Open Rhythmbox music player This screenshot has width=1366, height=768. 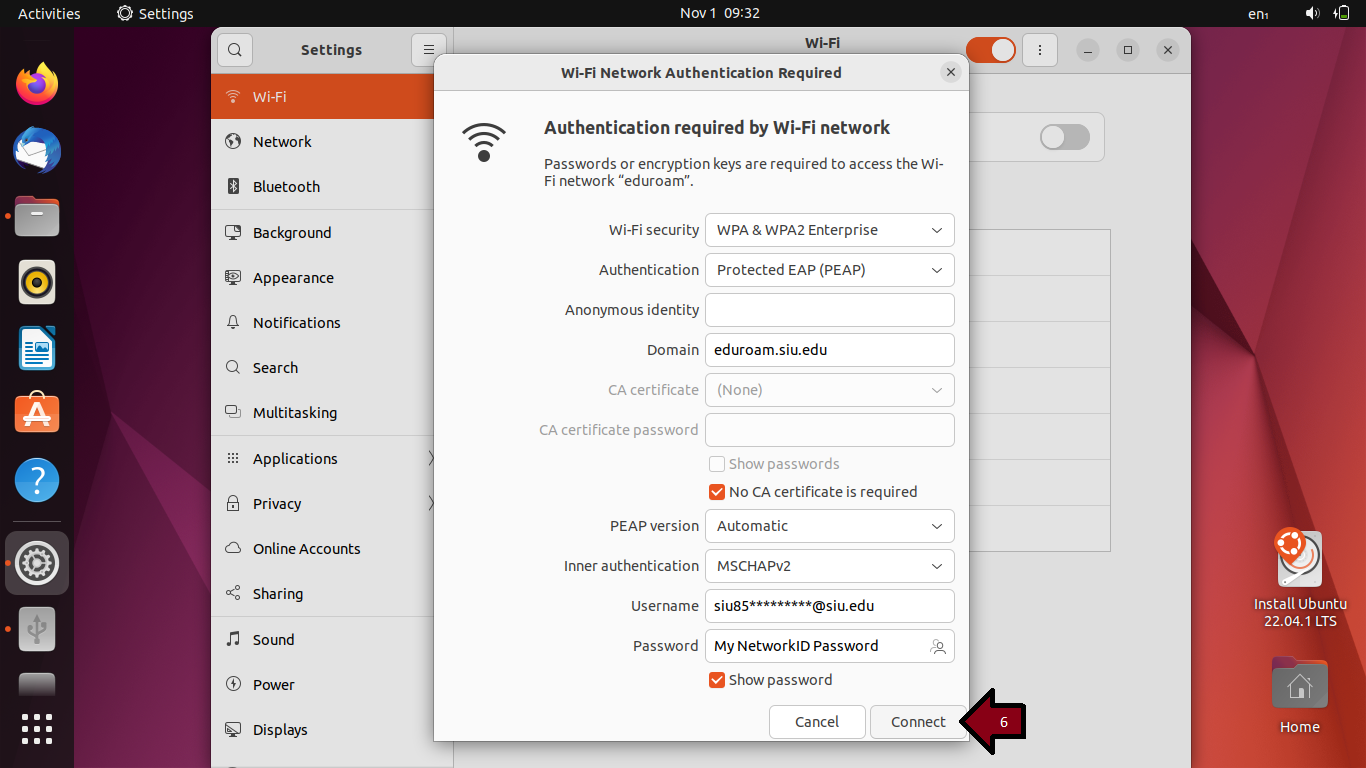36,282
